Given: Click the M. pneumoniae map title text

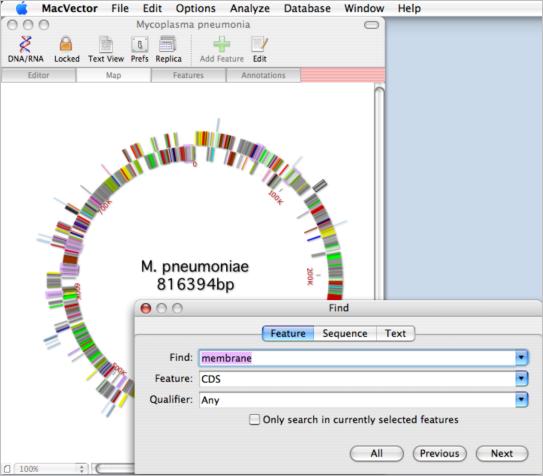Looking at the screenshot, I should [x=195, y=267].
